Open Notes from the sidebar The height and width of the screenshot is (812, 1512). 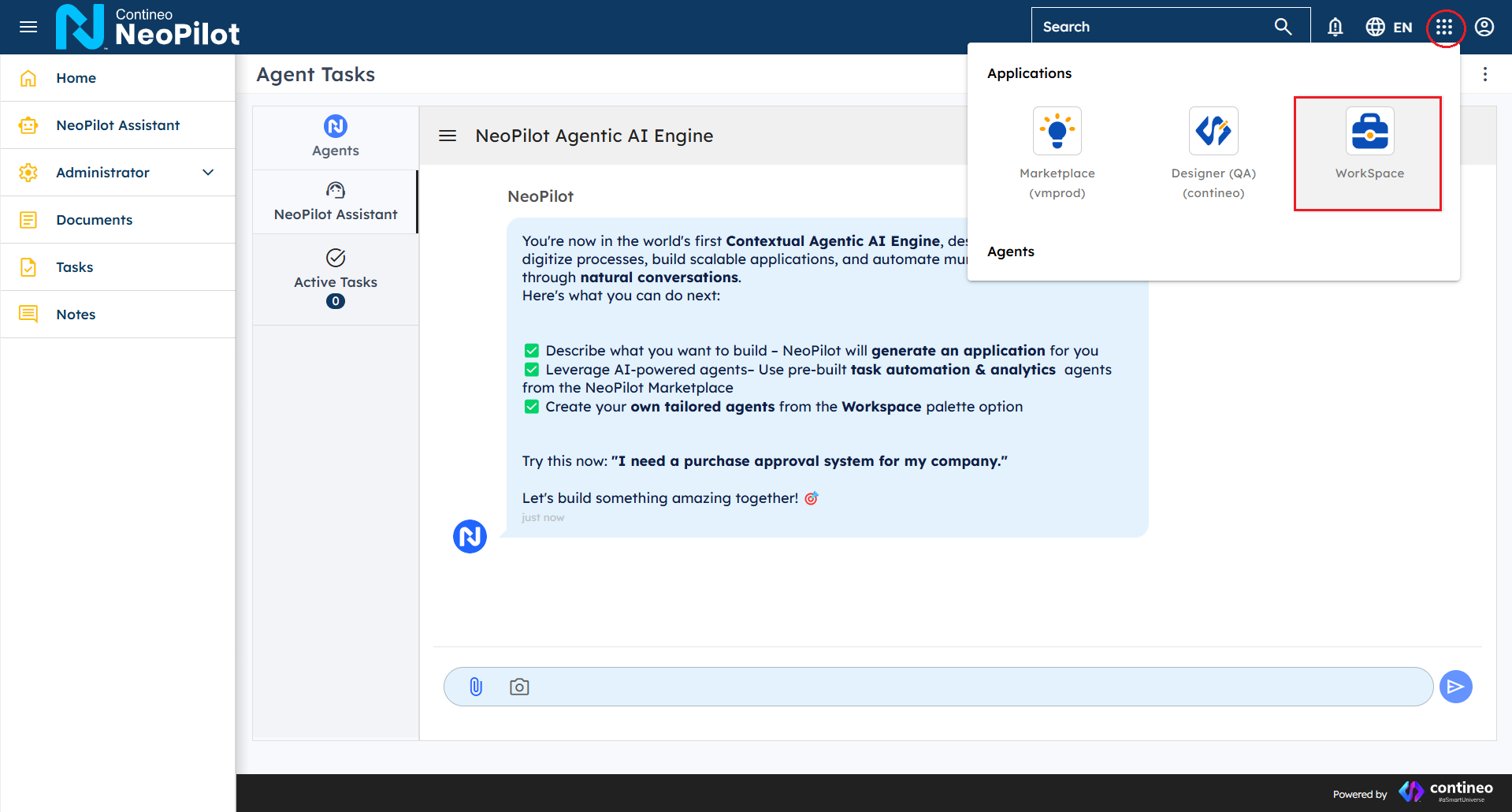76,315
